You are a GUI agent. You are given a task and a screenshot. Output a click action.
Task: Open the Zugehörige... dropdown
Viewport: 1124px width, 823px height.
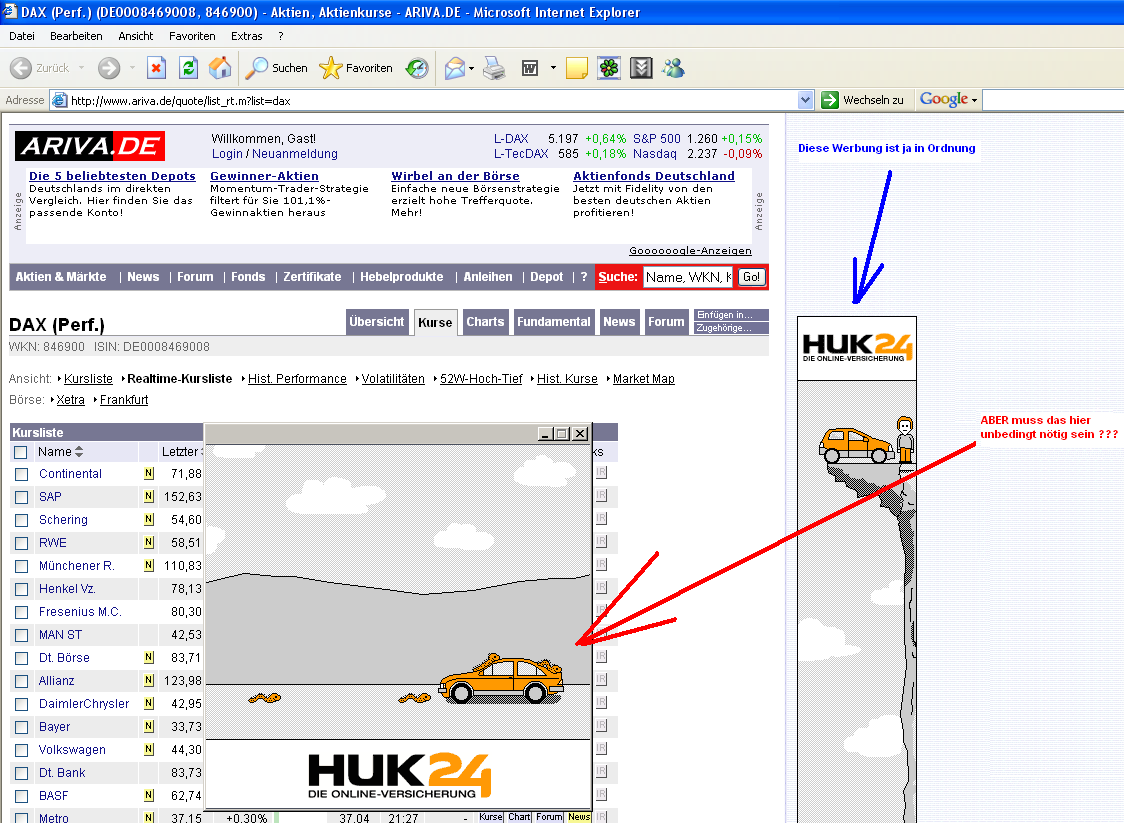[x=731, y=328]
